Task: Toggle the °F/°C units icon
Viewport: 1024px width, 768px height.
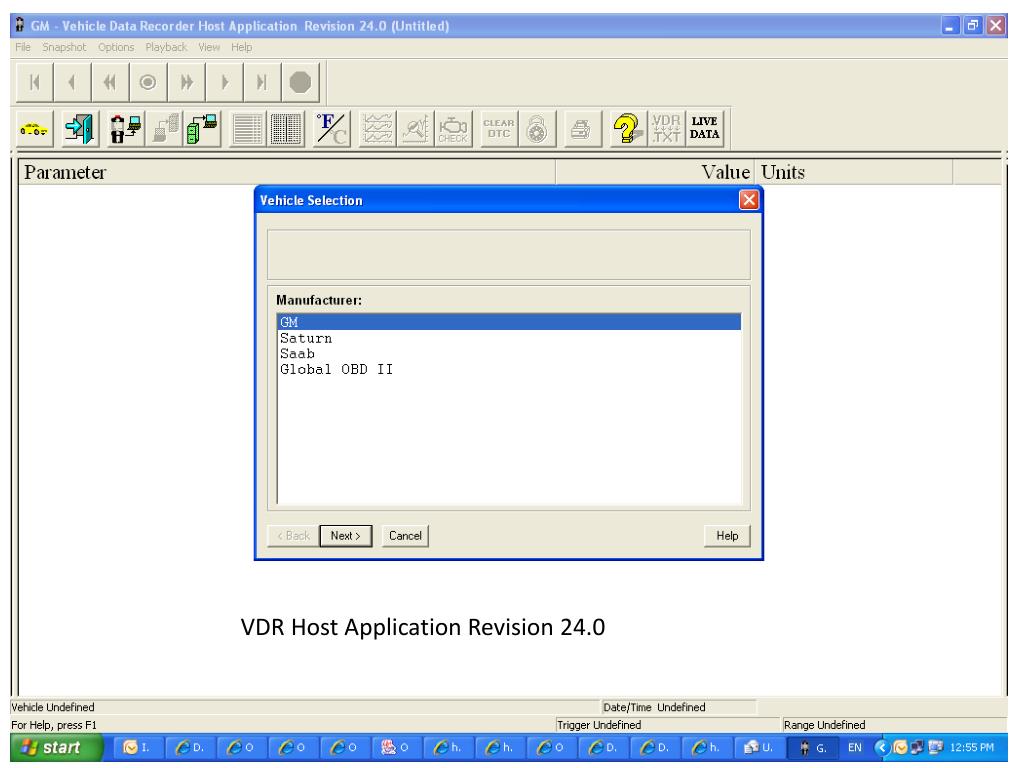Action: coord(332,129)
